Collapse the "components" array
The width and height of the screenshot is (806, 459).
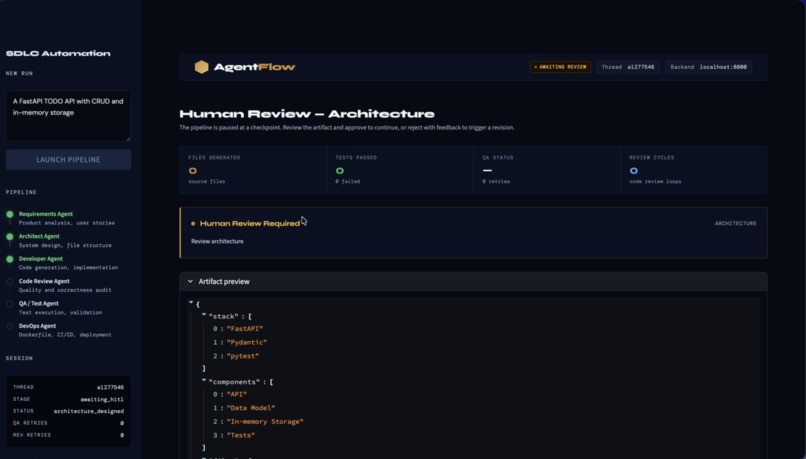click(x=204, y=380)
